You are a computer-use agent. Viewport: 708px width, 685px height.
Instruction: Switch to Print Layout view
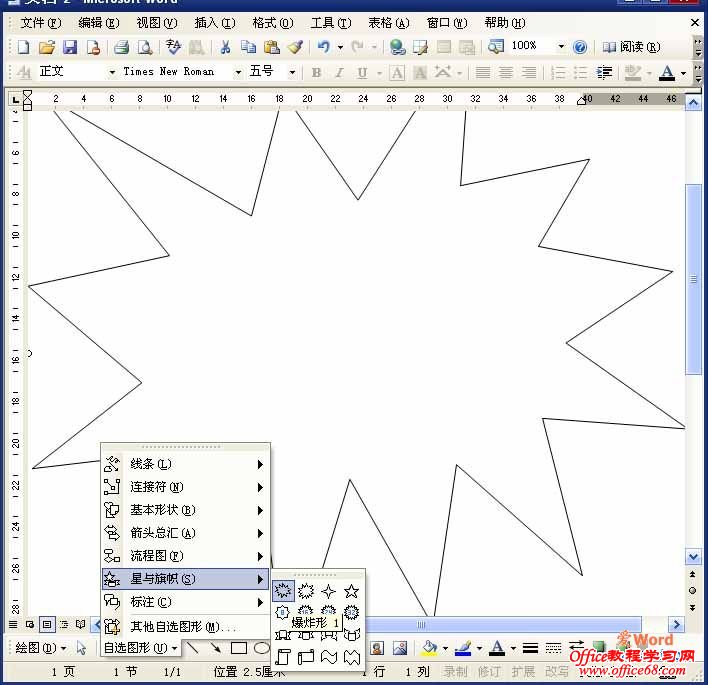click(x=47, y=624)
